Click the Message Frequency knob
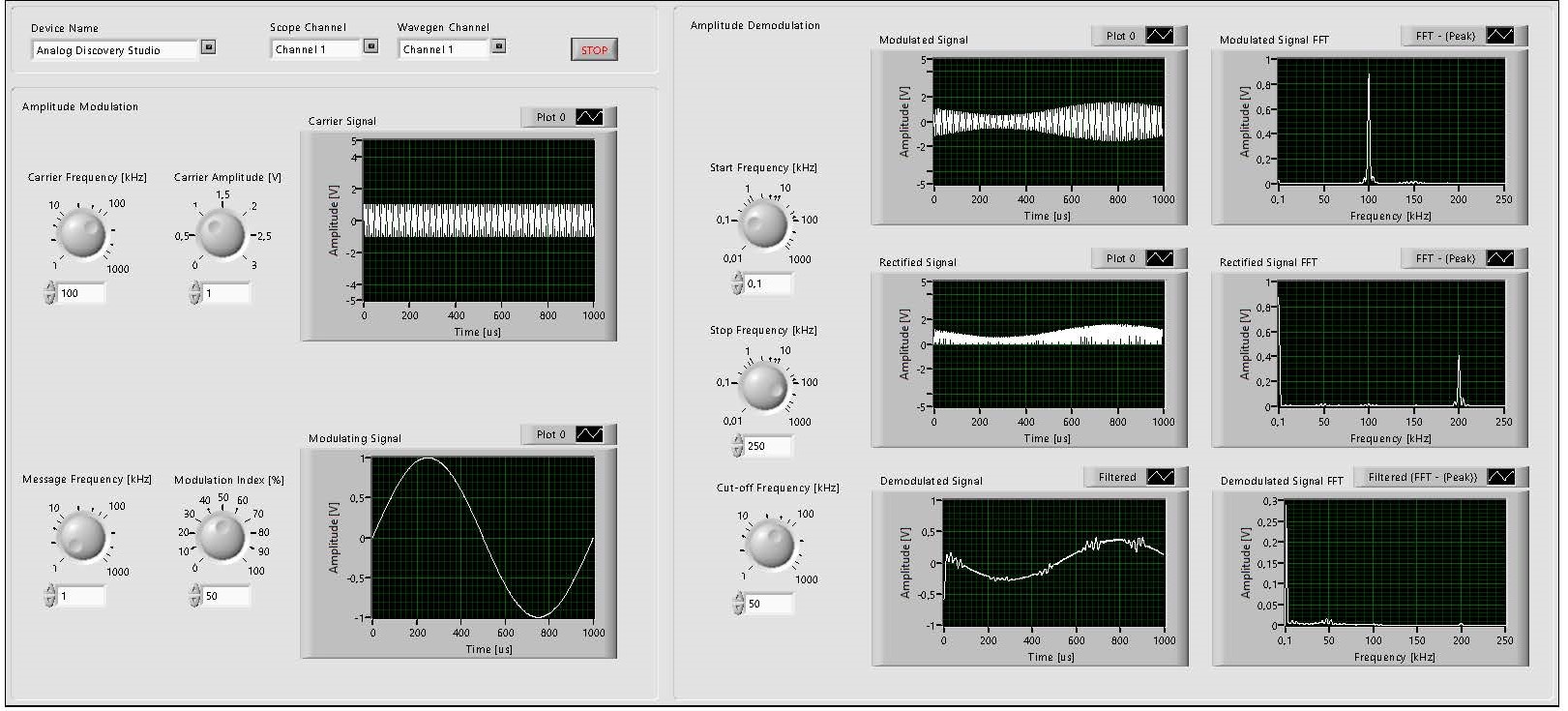The image size is (1568, 711). [81, 538]
